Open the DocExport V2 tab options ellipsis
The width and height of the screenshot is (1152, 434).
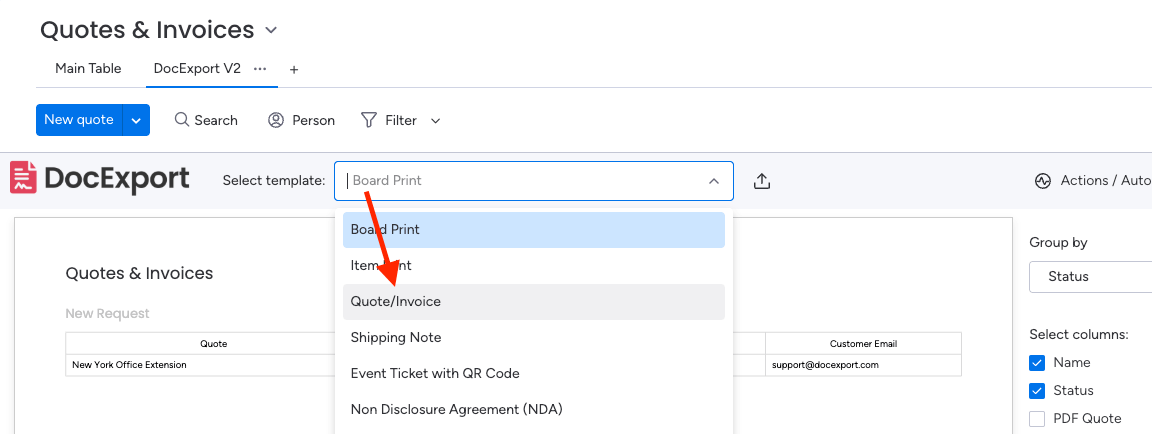[x=259, y=68]
